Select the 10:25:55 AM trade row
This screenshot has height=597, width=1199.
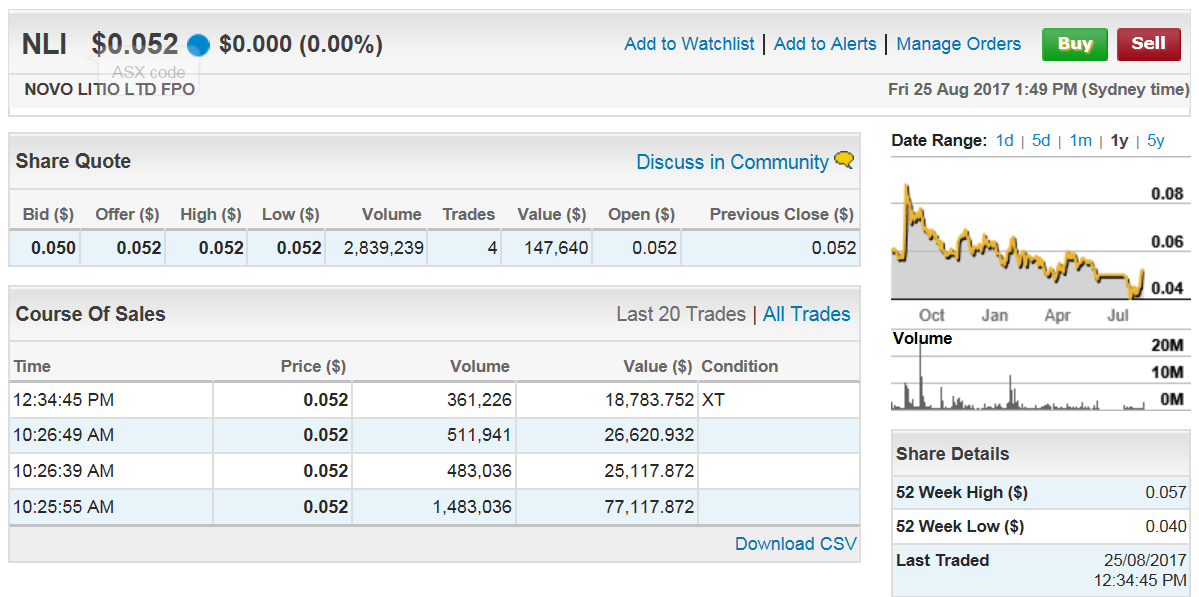pos(434,506)
